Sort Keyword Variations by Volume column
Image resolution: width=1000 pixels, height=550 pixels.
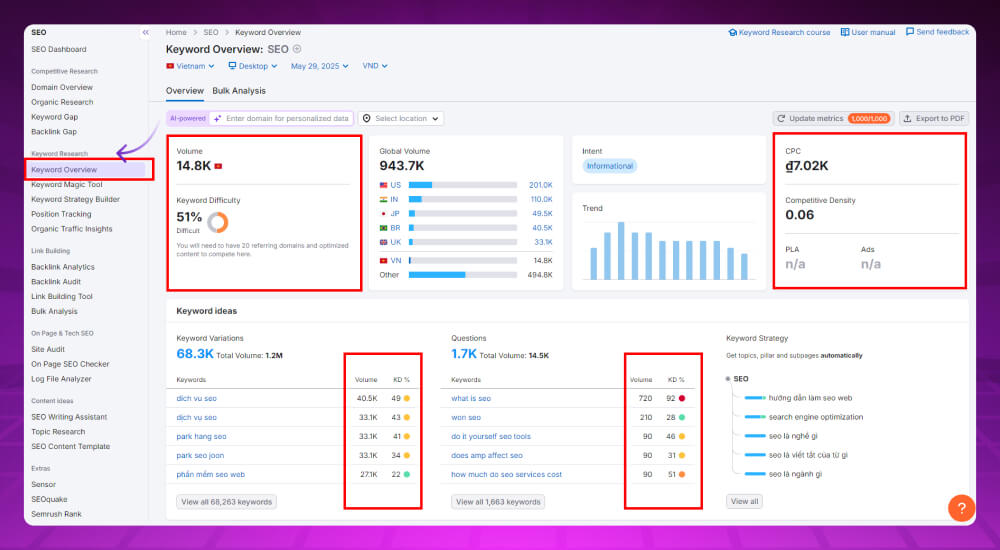click(x=366, y=380)
